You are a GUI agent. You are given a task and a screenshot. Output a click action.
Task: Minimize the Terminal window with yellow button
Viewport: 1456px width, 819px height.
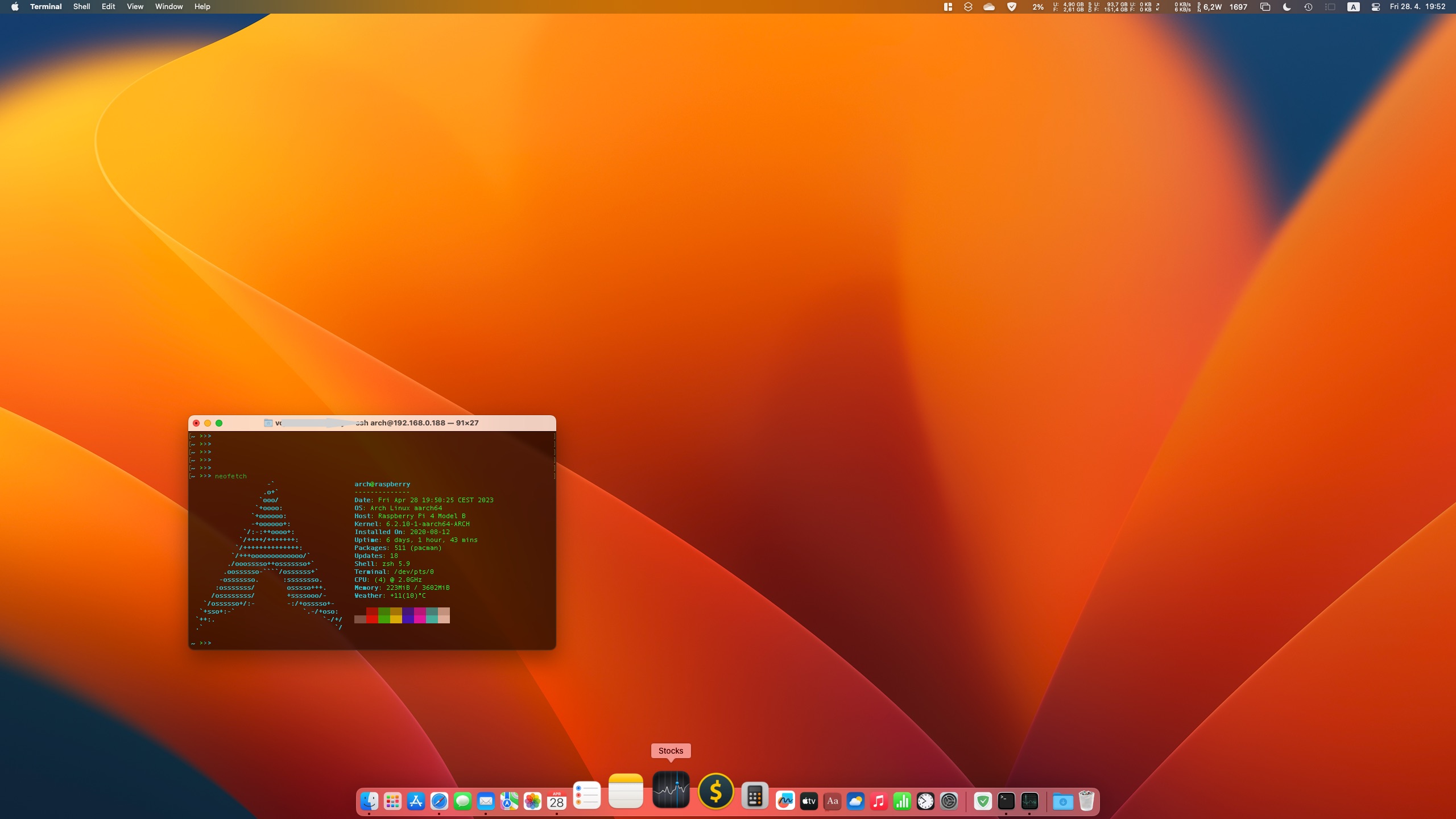coord(208,423)
